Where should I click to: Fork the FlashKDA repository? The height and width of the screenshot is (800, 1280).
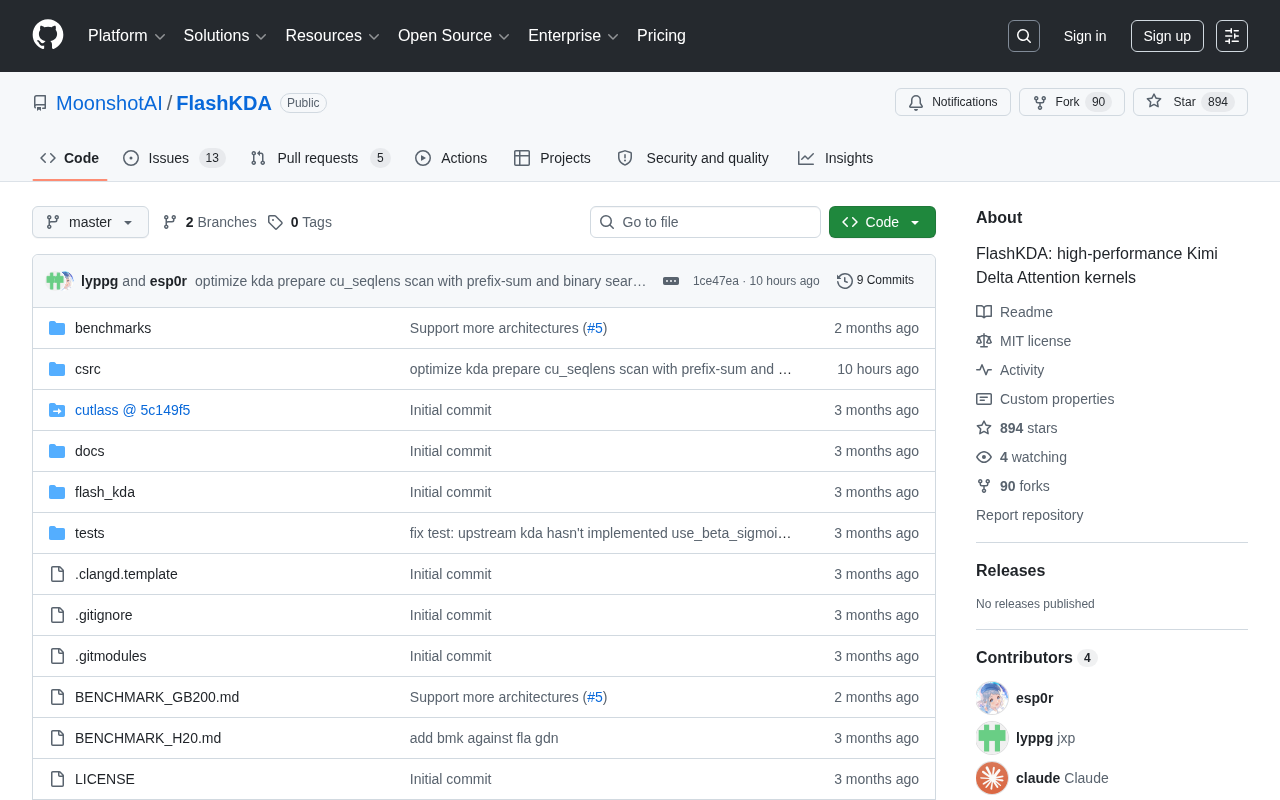coord(1072,102)
